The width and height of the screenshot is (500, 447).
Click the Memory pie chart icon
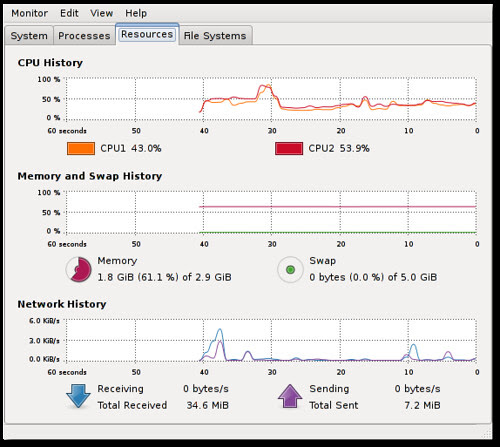pos(79,269)
